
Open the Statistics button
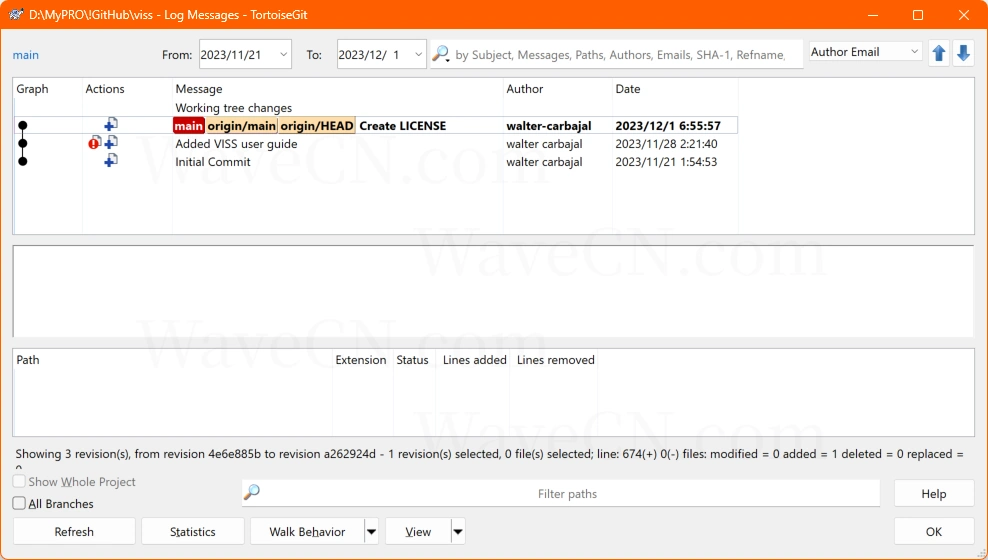(193, 532)
